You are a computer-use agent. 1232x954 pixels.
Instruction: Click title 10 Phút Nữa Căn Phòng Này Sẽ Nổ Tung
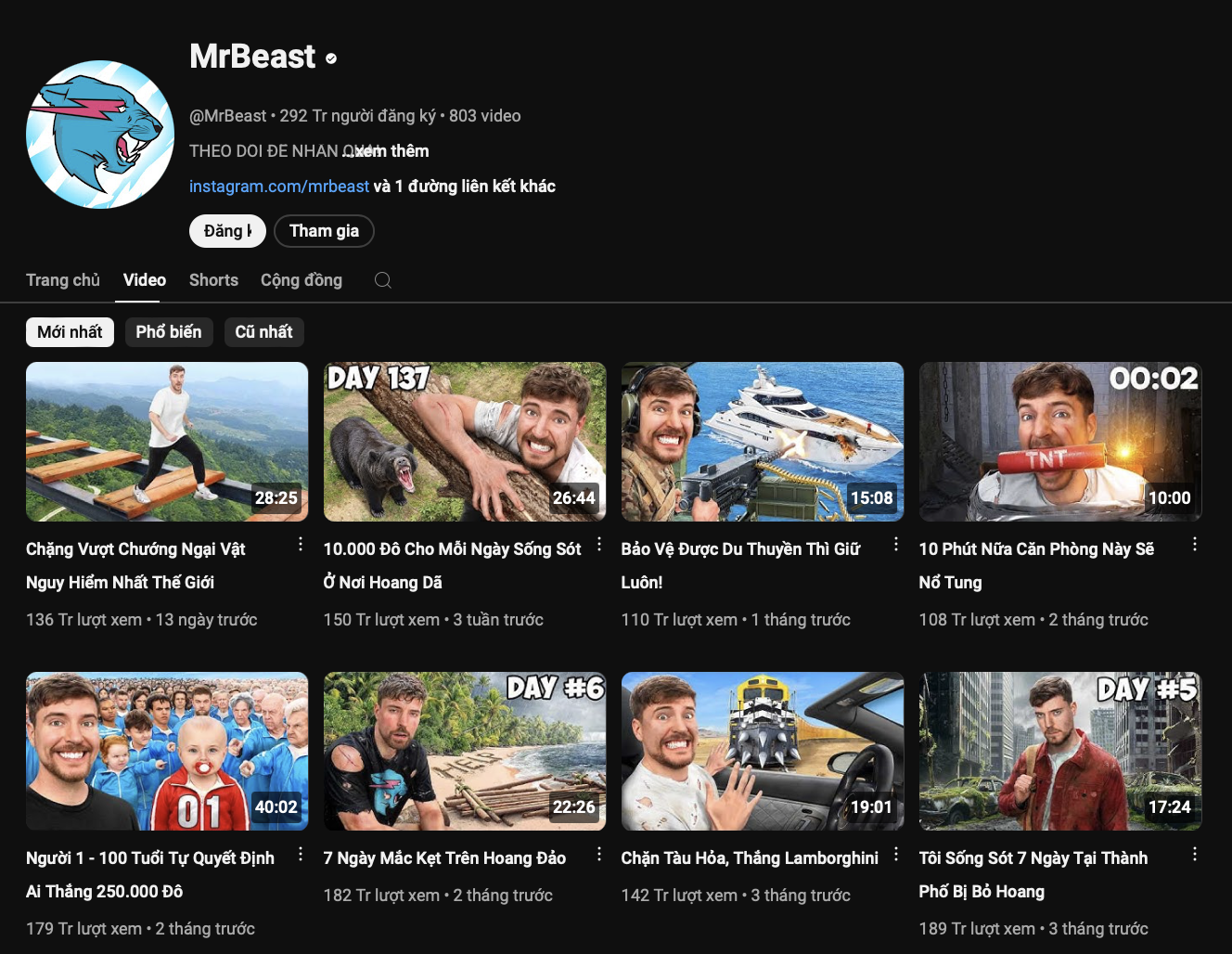click(1036, 566)
